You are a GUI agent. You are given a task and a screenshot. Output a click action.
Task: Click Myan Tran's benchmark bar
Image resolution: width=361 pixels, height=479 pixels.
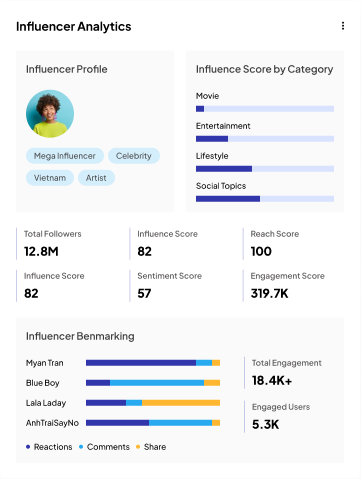[153, 363]
